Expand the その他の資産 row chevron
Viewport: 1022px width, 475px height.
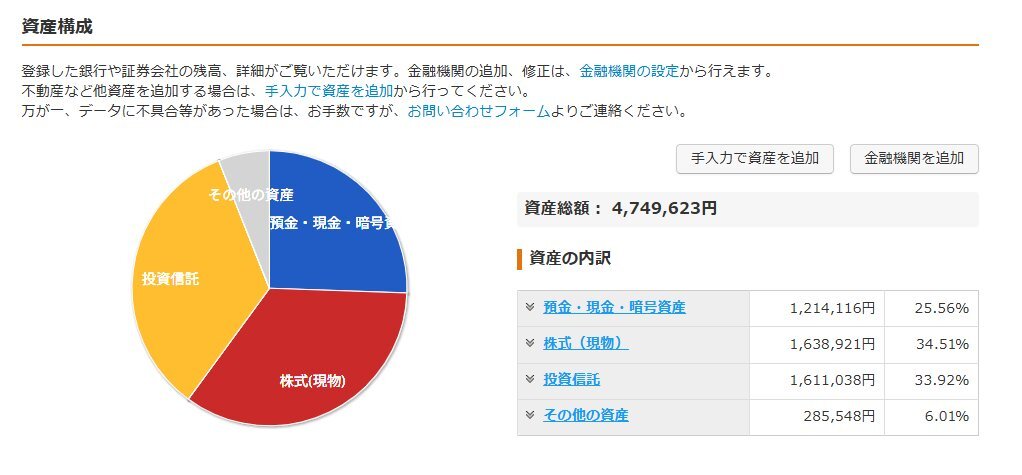pyautogui.click(x=530, y=415)
